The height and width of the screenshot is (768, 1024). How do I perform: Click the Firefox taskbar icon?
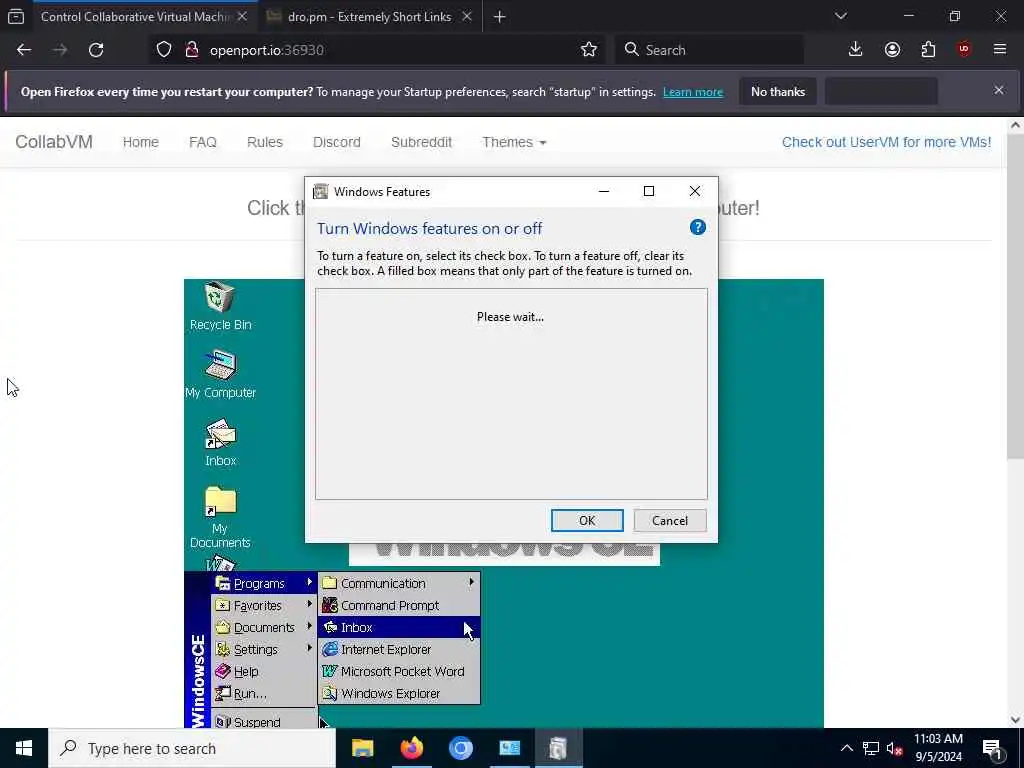click(x=411, y=748)
